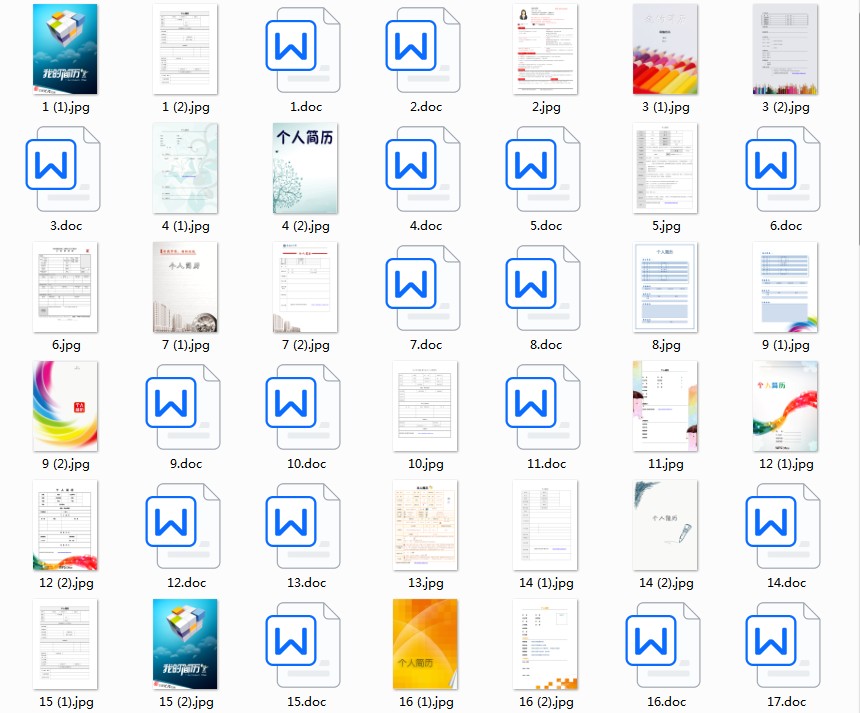Select the 16 (2).jpg thumbnail
The width and height of the screenshot is (860, 713).
545,644
